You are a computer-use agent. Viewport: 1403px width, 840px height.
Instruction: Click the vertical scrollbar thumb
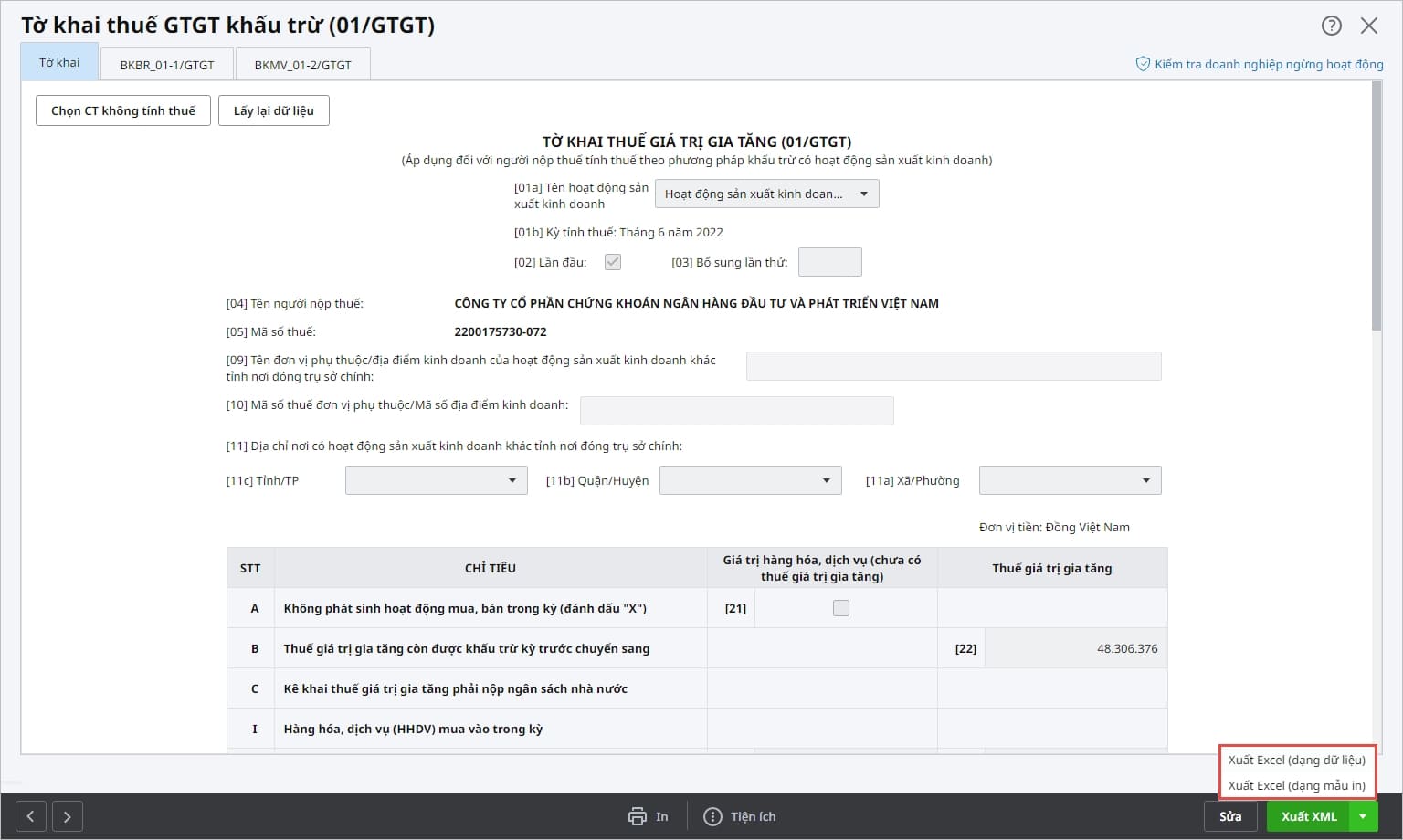(x=1377, y=205)
